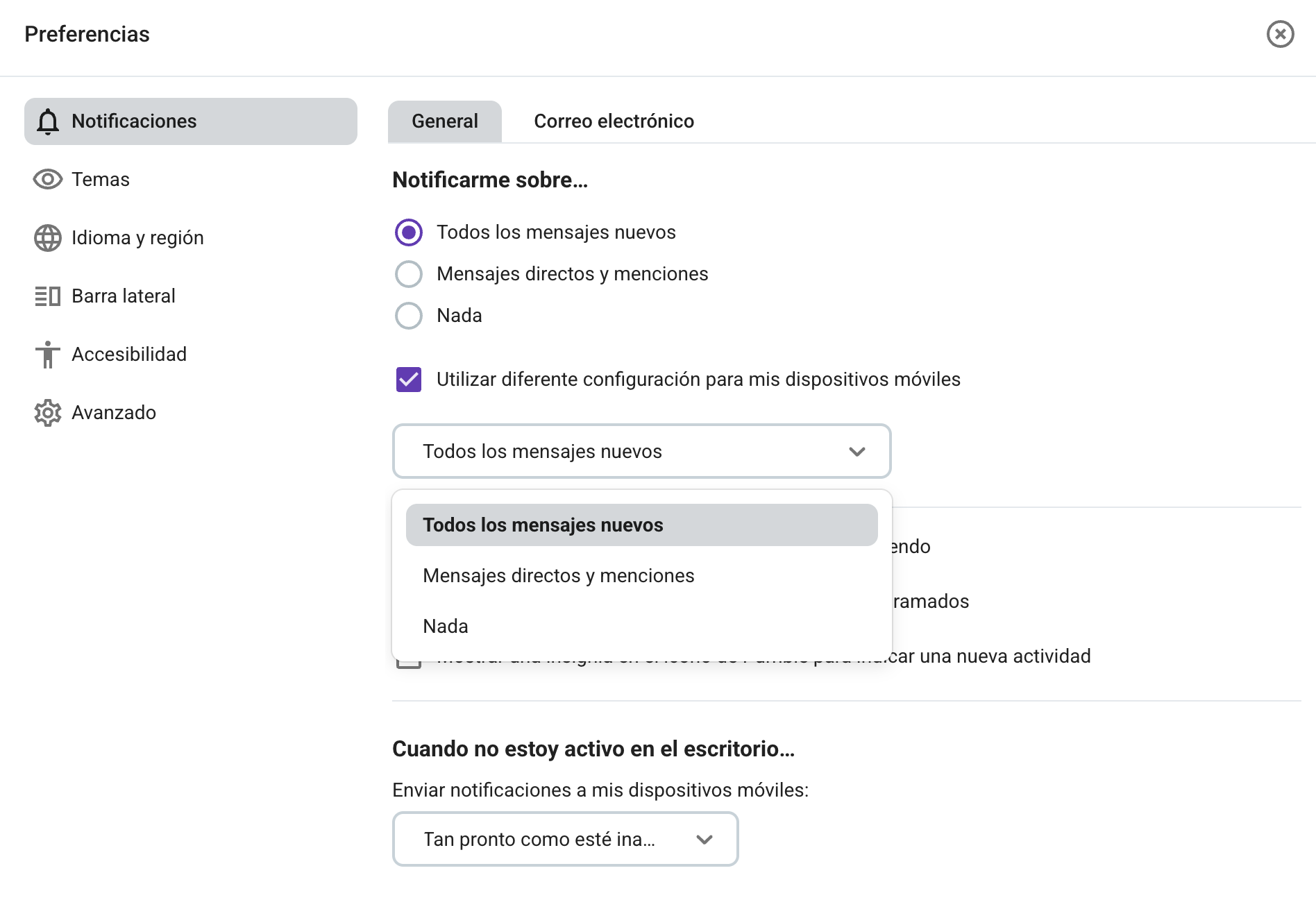
Task: Choose 'Mensajes directos y menciones' radio option
Action: point(409,274)
